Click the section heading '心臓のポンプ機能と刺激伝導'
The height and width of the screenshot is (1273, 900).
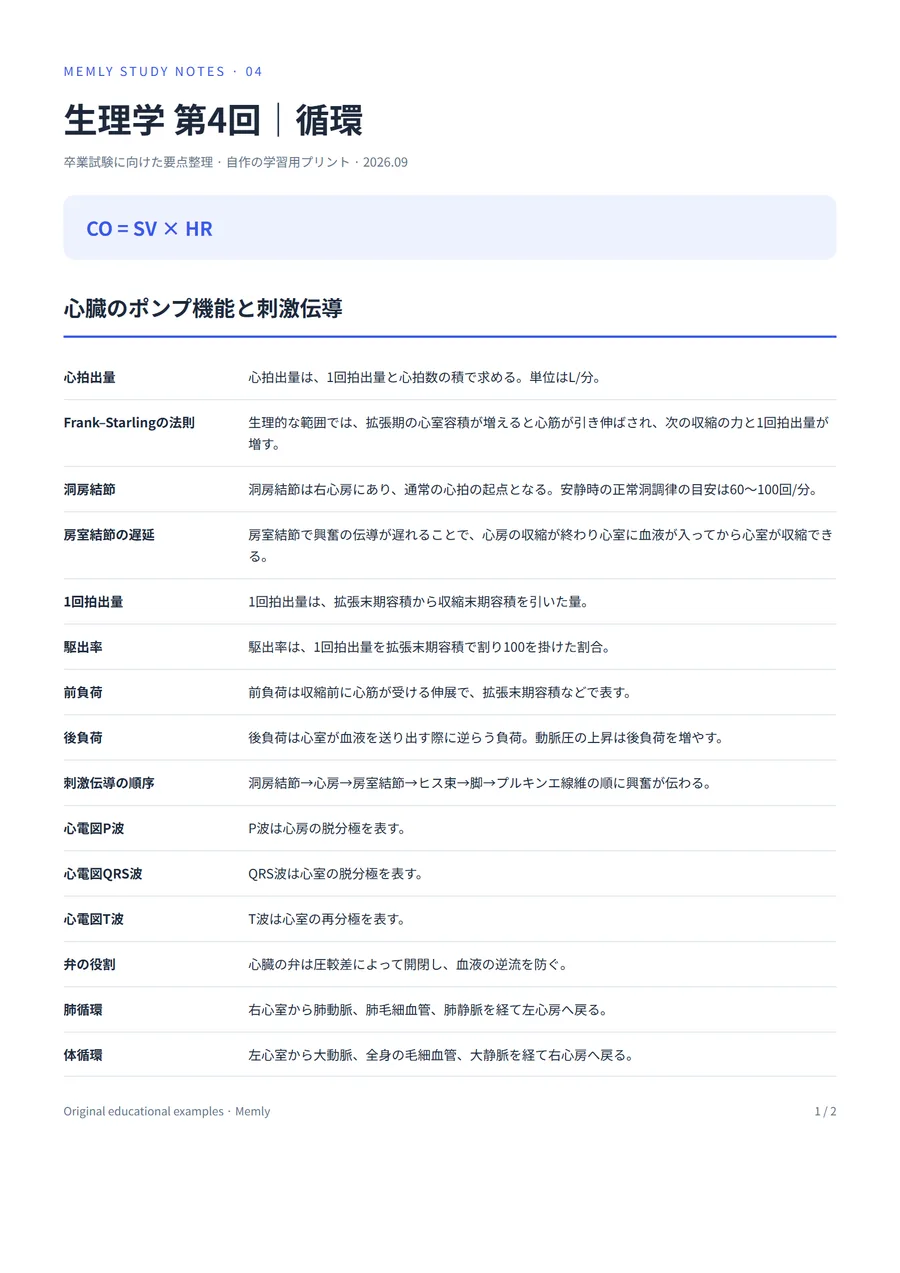[x=203, y=308]
